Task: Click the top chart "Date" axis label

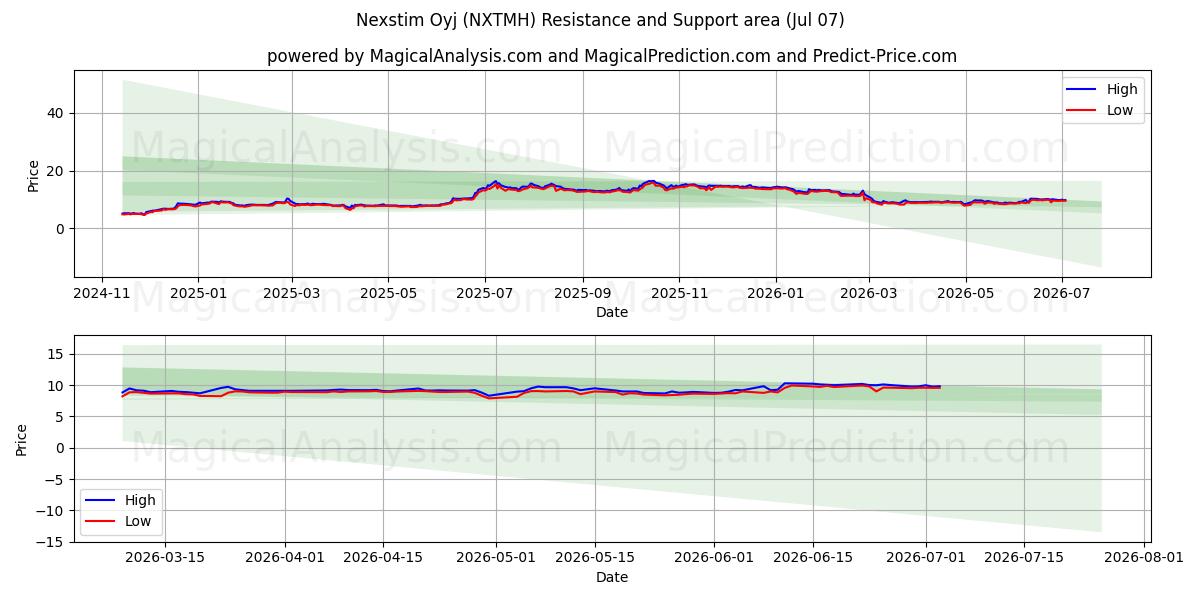Action: [612, 312]
